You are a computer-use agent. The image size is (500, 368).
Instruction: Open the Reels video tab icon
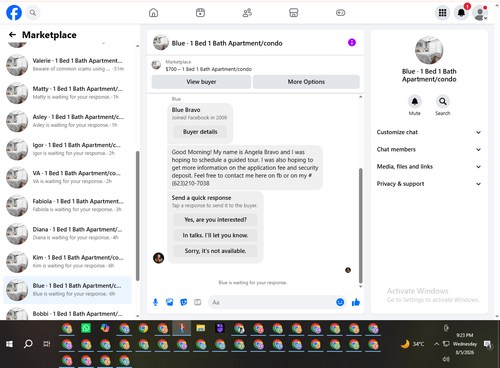click(200, 13)
